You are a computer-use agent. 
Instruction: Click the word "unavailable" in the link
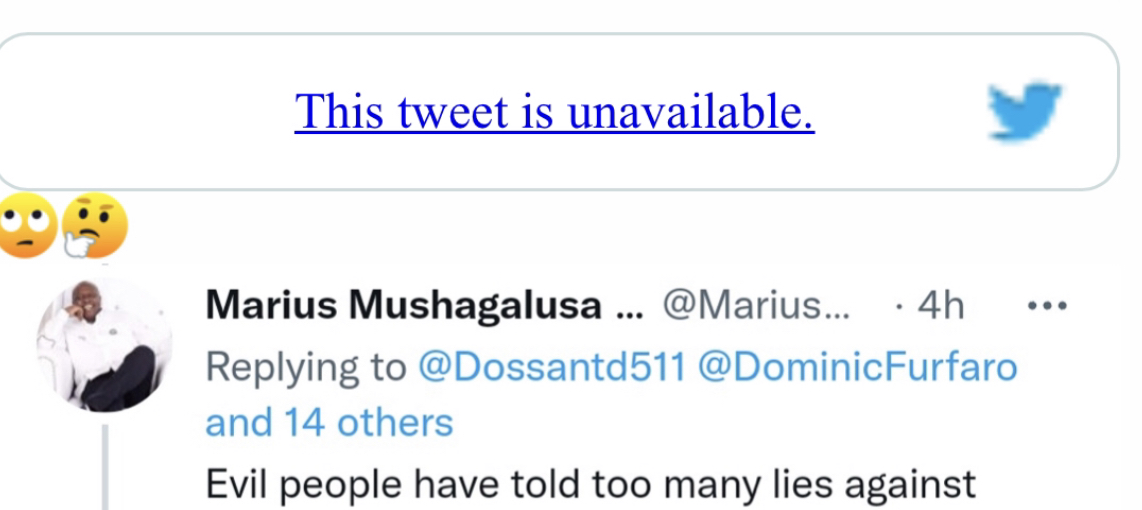pyautogui.click(x=690, y=111)
